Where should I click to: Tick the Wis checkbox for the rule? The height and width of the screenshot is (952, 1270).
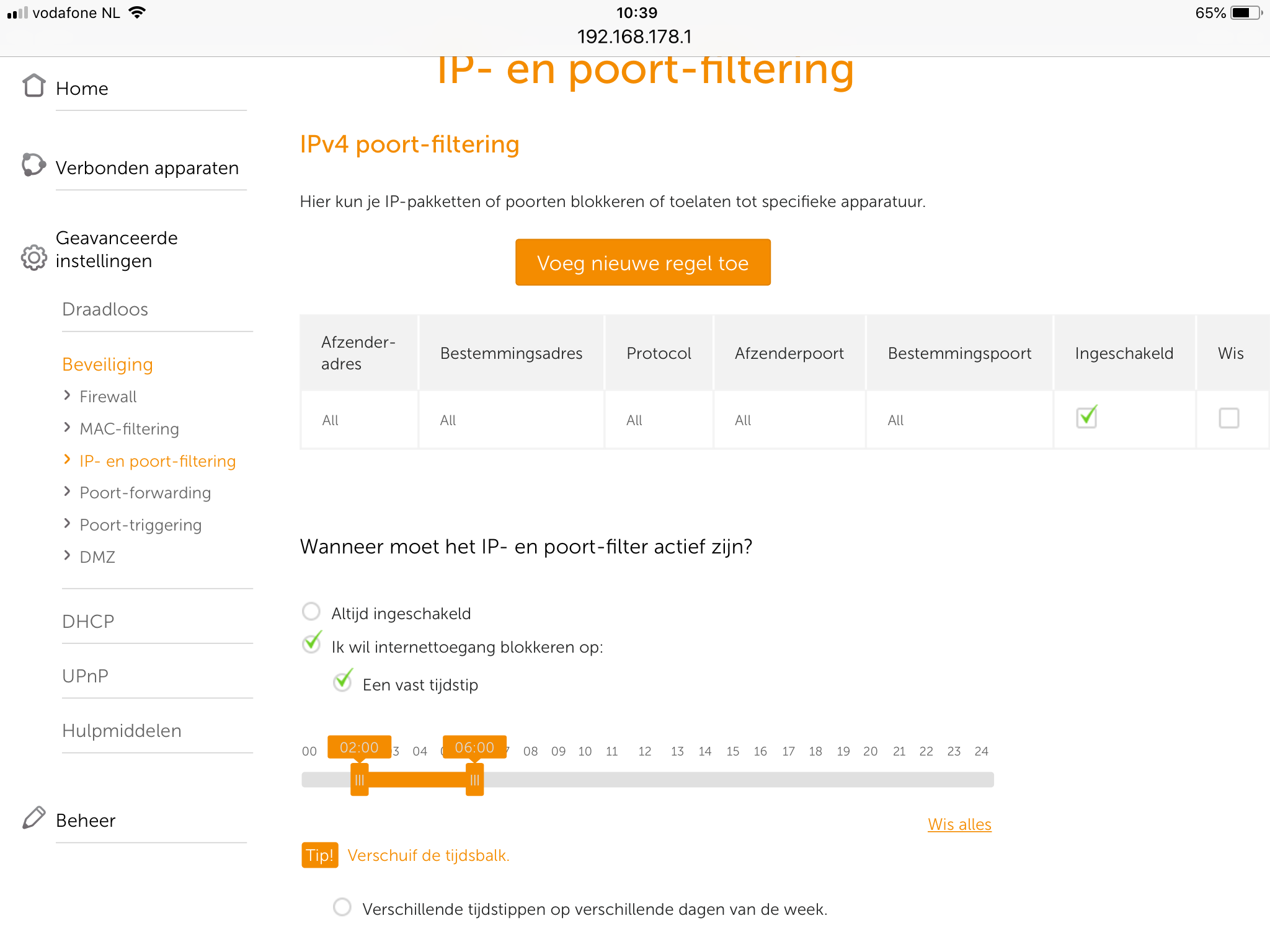(x=1228, y=418)
